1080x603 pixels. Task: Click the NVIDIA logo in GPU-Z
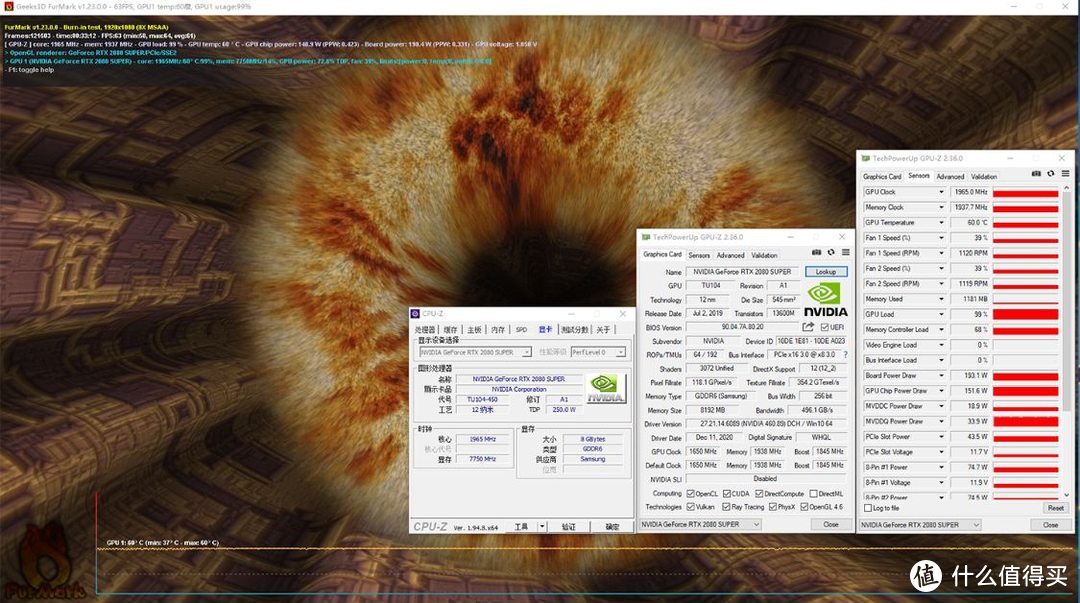coord(826,295)
